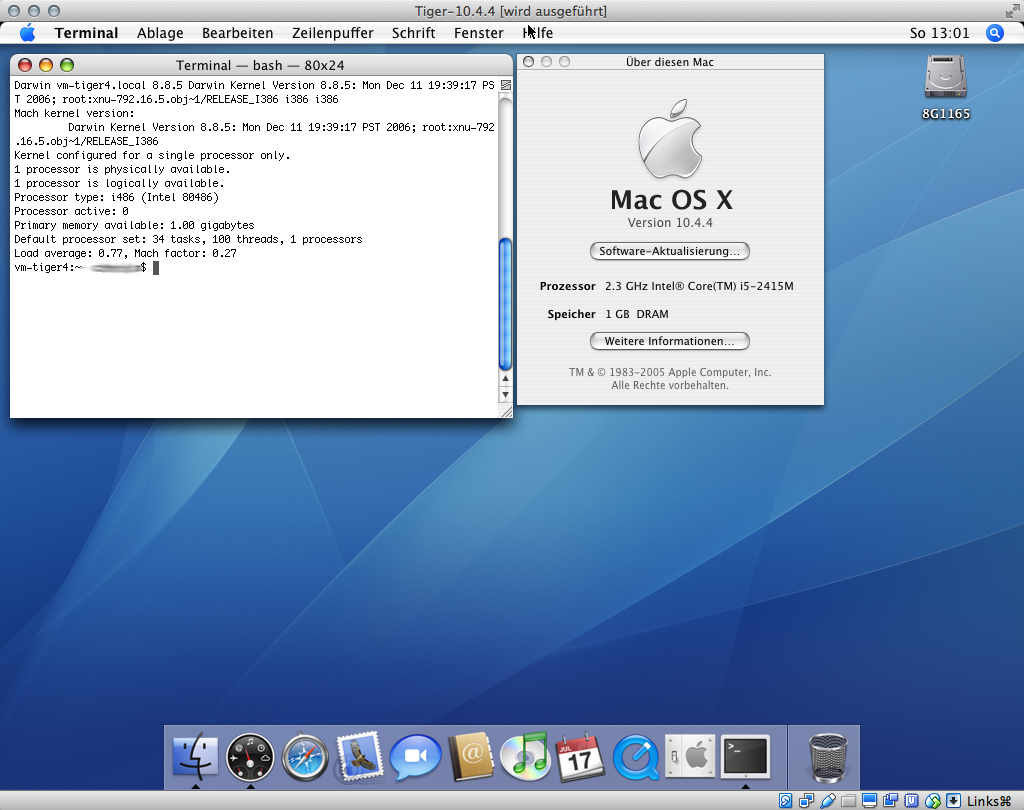This screenshot has height=810, width=1024.
Task: Open the Fenster menu
Action: coord(479,33)
